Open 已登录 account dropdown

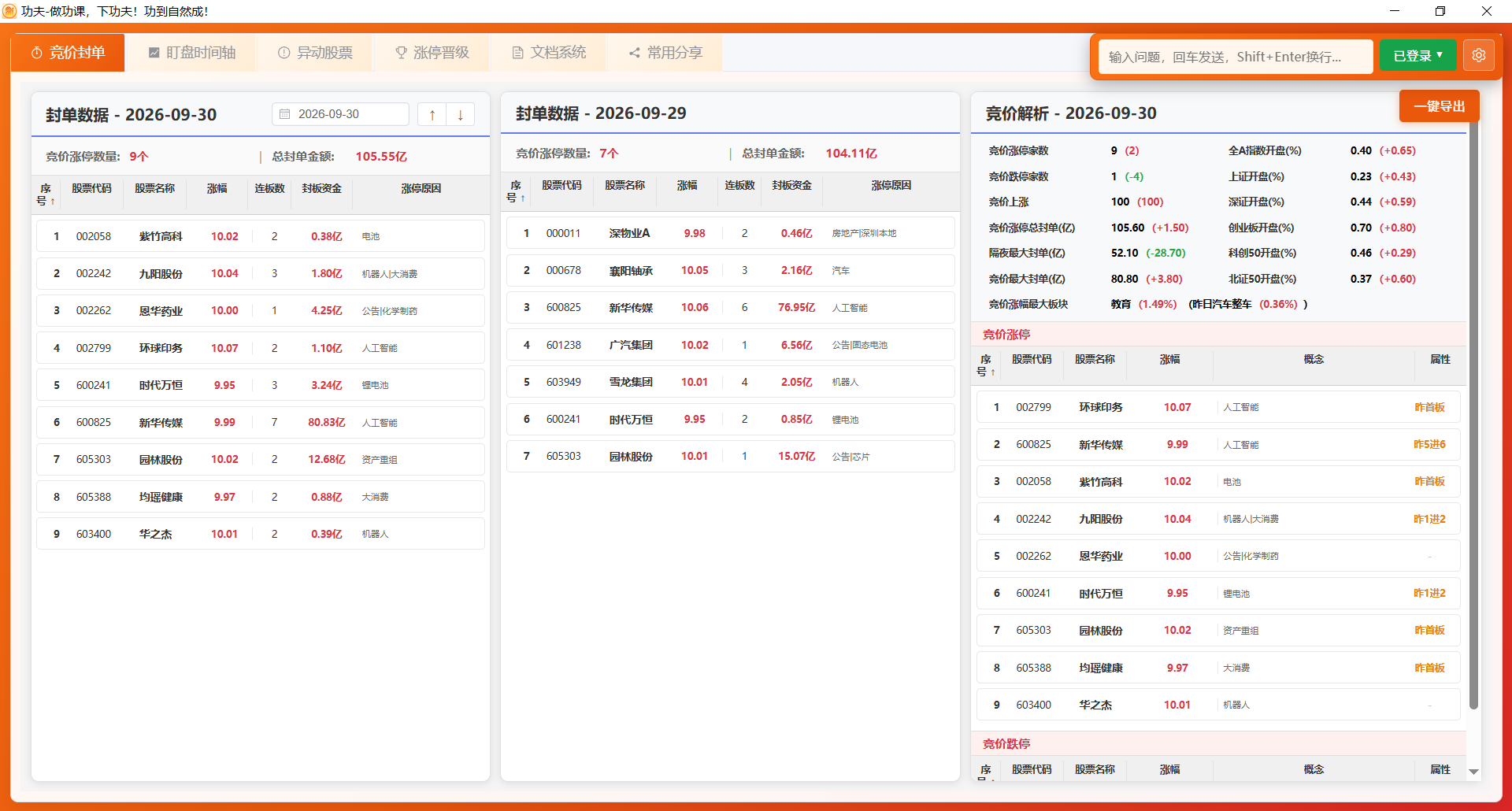tap(1417, 56)
